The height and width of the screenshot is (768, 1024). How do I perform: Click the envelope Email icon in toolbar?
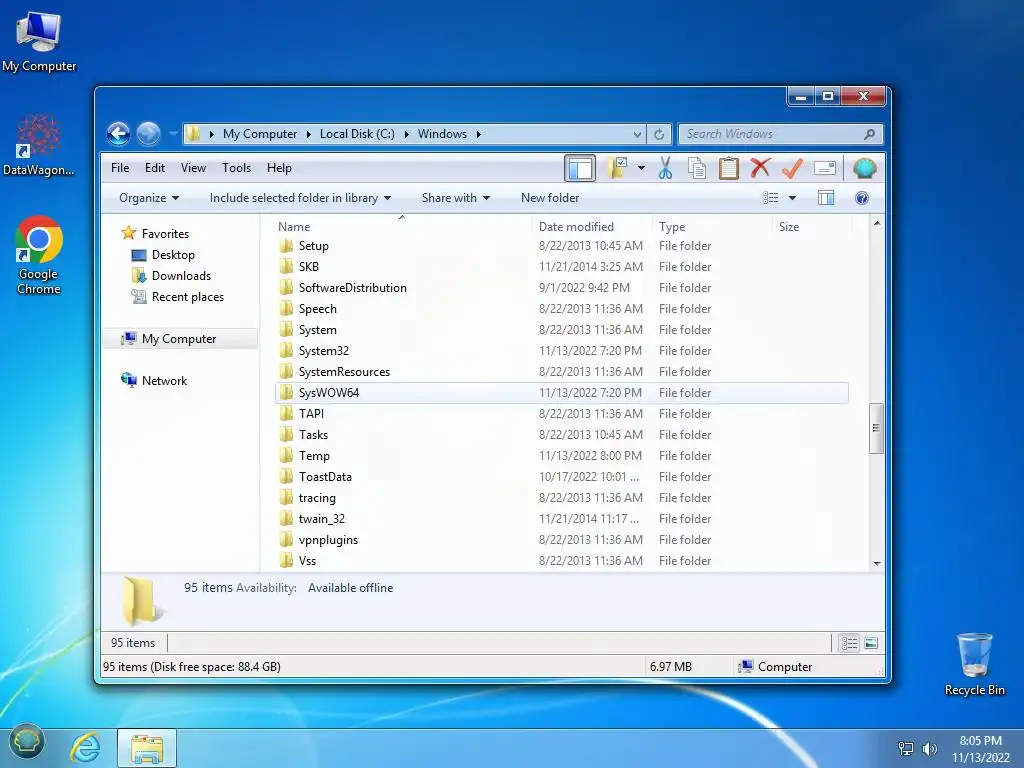825,168
